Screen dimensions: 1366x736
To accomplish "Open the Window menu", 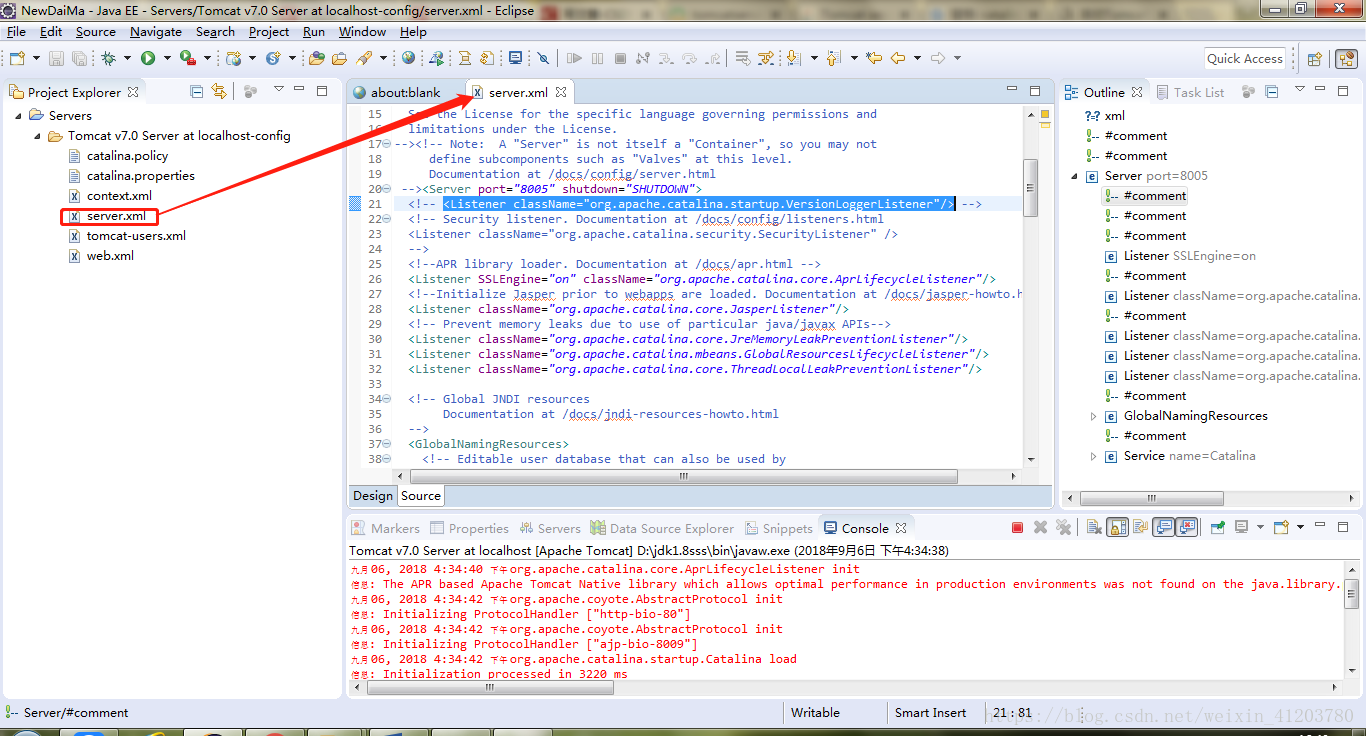I will 362,31.
